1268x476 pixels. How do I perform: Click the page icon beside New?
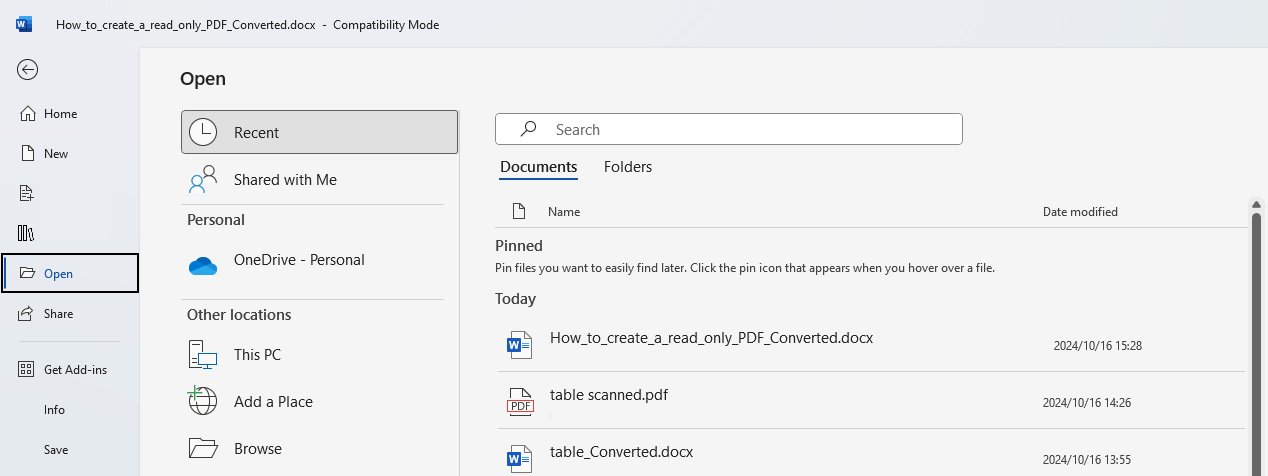28,154
